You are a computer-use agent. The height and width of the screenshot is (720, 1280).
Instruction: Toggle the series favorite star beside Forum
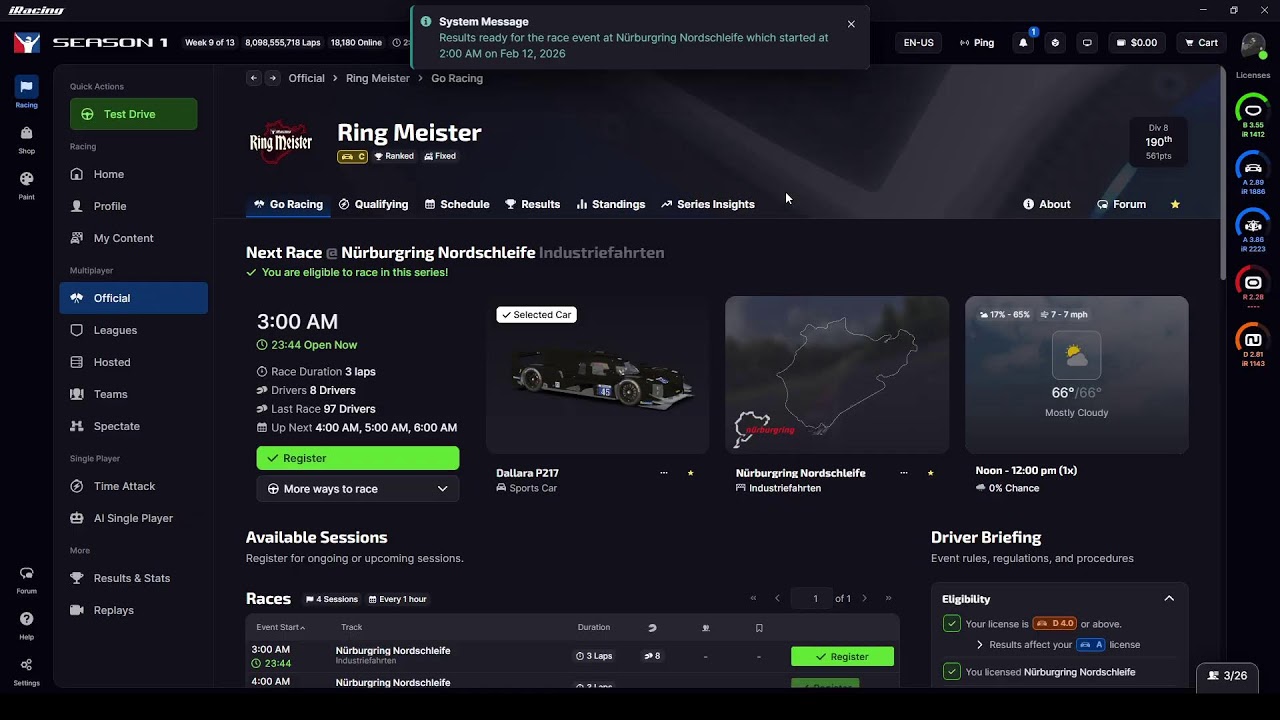(1175, 204)
